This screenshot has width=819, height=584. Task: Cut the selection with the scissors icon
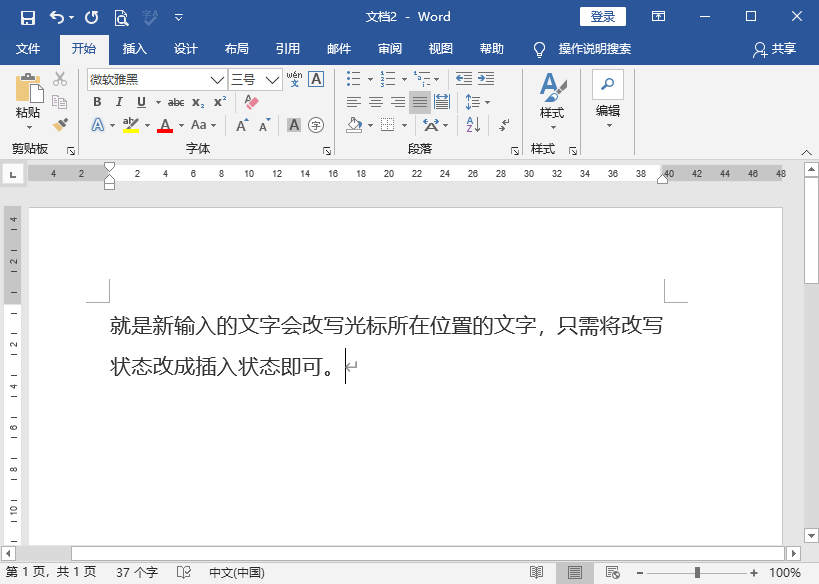[60, 79]
